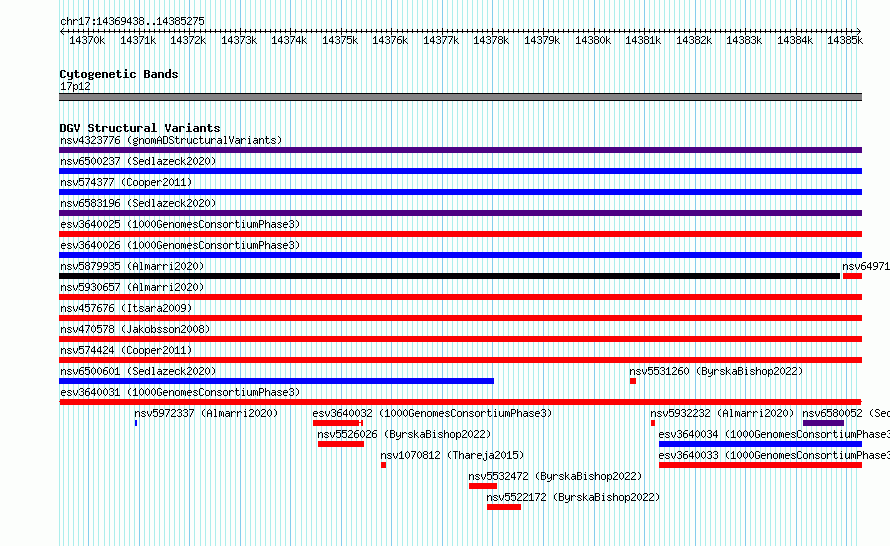Select the purple nsv4323776 variant bar
Screen dimensions: 890x546
point(460,150)
